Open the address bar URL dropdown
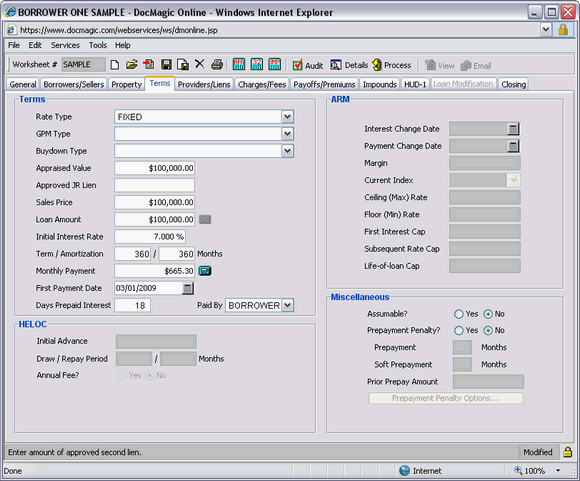The height and width of the screenshot is (481, 580). 546,30
